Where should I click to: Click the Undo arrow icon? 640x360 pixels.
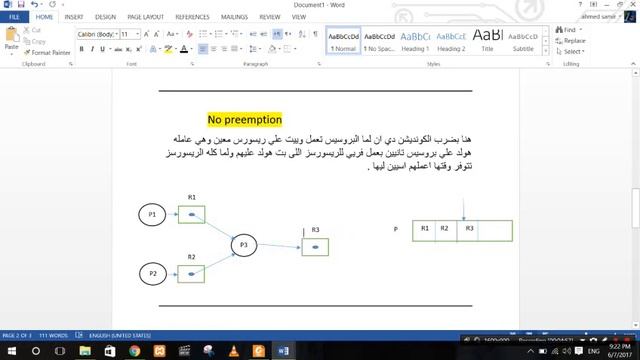pos(34,4)
